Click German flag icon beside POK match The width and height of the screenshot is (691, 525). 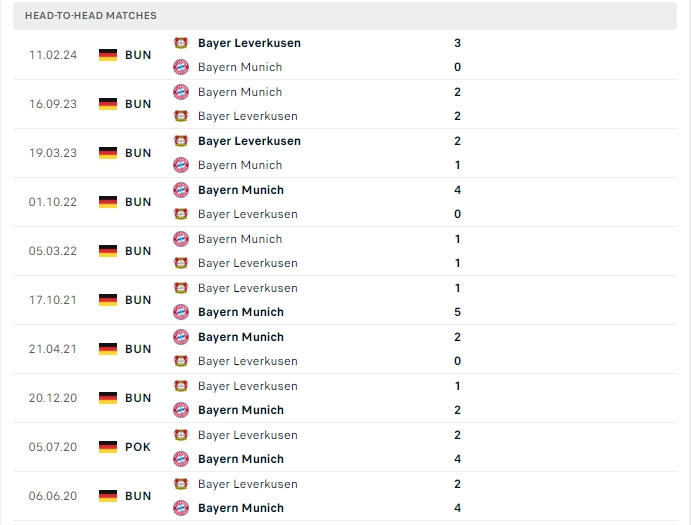(x=108, y=447)
